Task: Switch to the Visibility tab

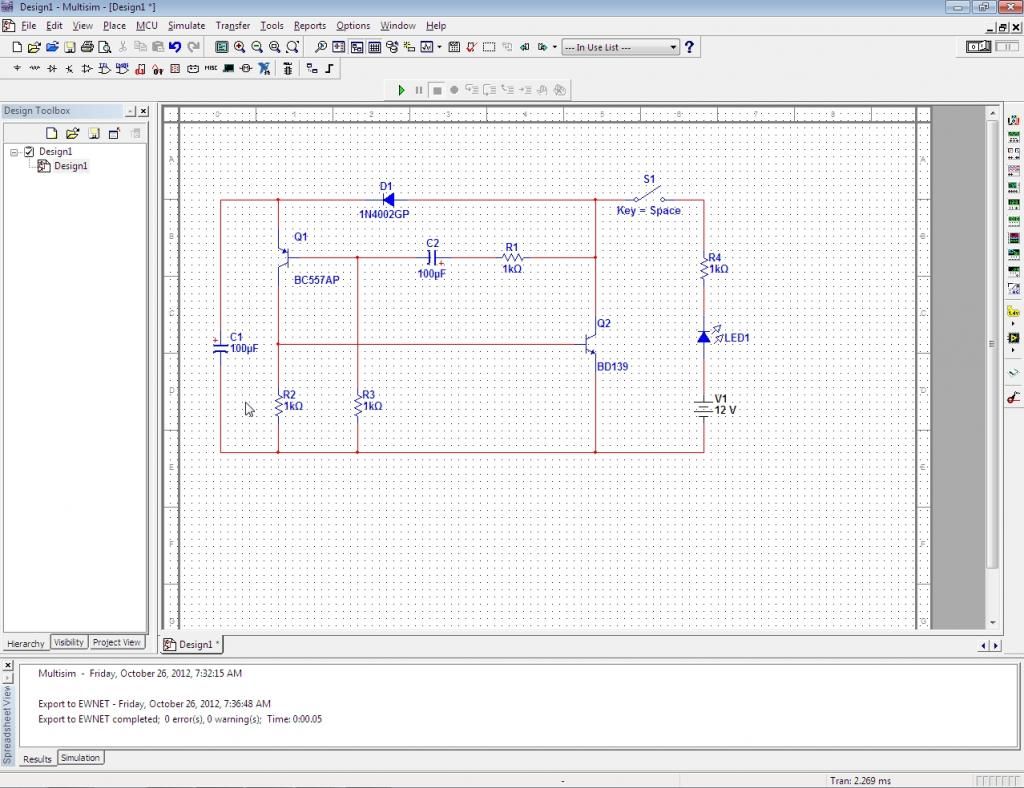Action: 69,643
